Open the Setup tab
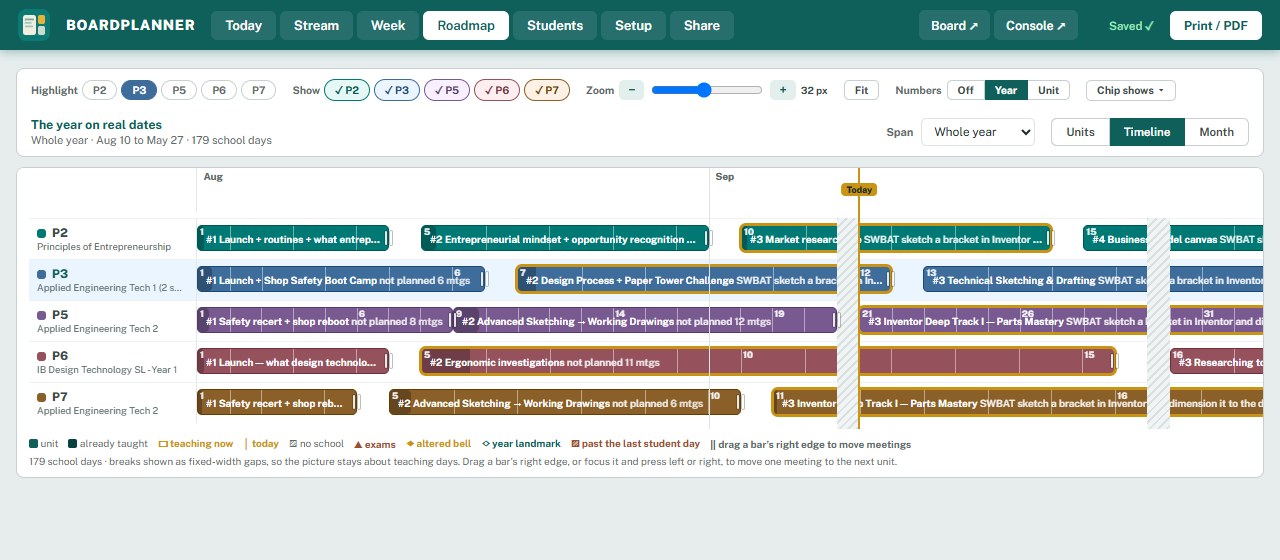The height and width of the screenshot is (560, 1280). point(633,25)
